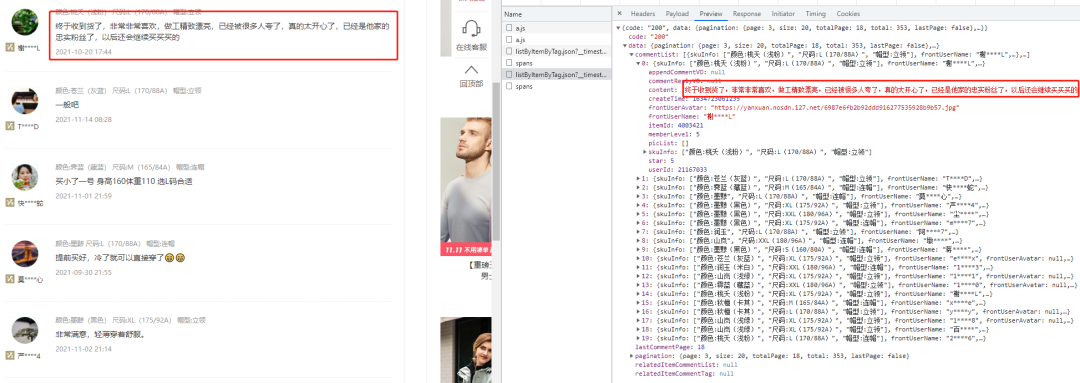Click the first emoji in 提前买好 comment
The image size is (1080, 383).
coord(169,258)
